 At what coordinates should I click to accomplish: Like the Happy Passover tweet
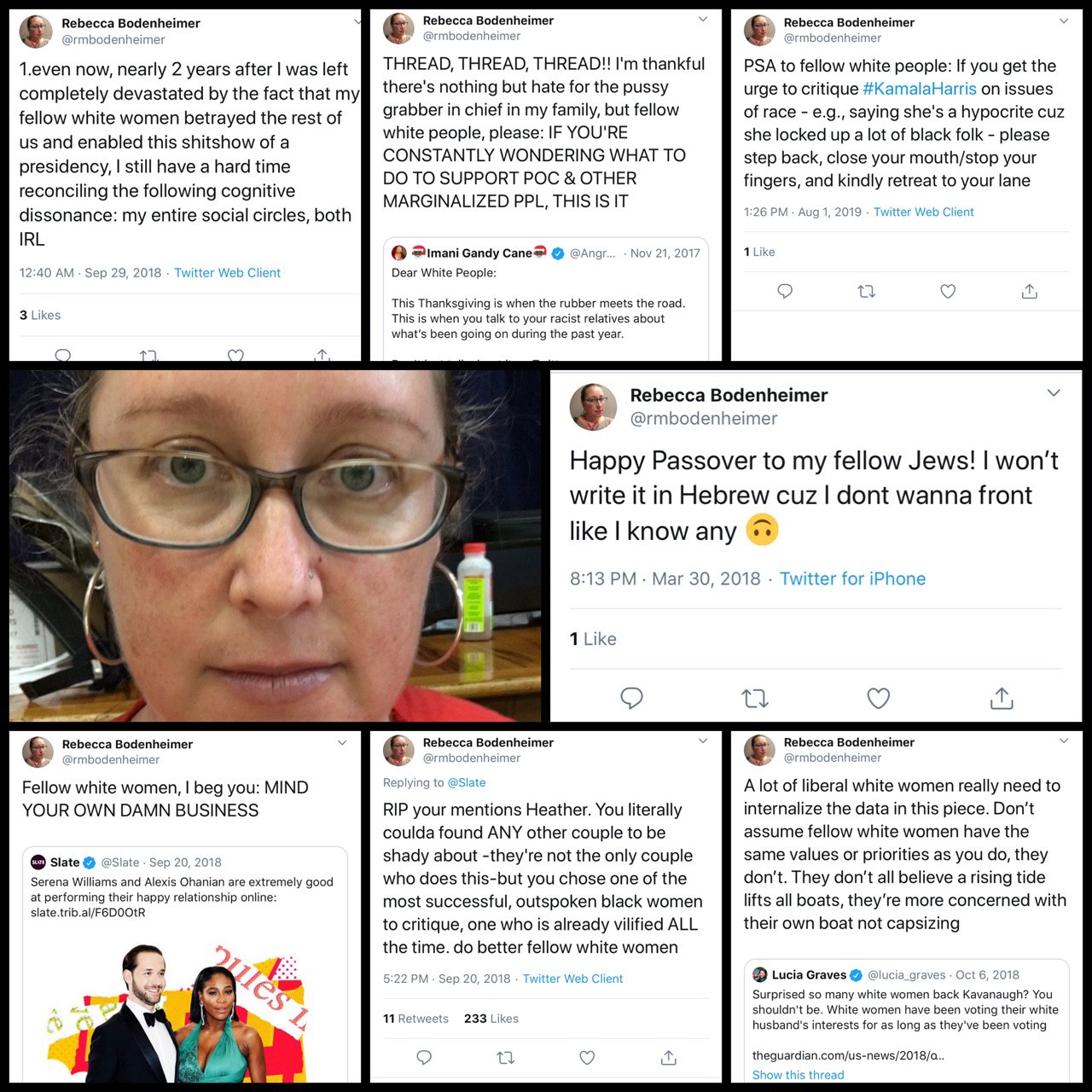878,698
